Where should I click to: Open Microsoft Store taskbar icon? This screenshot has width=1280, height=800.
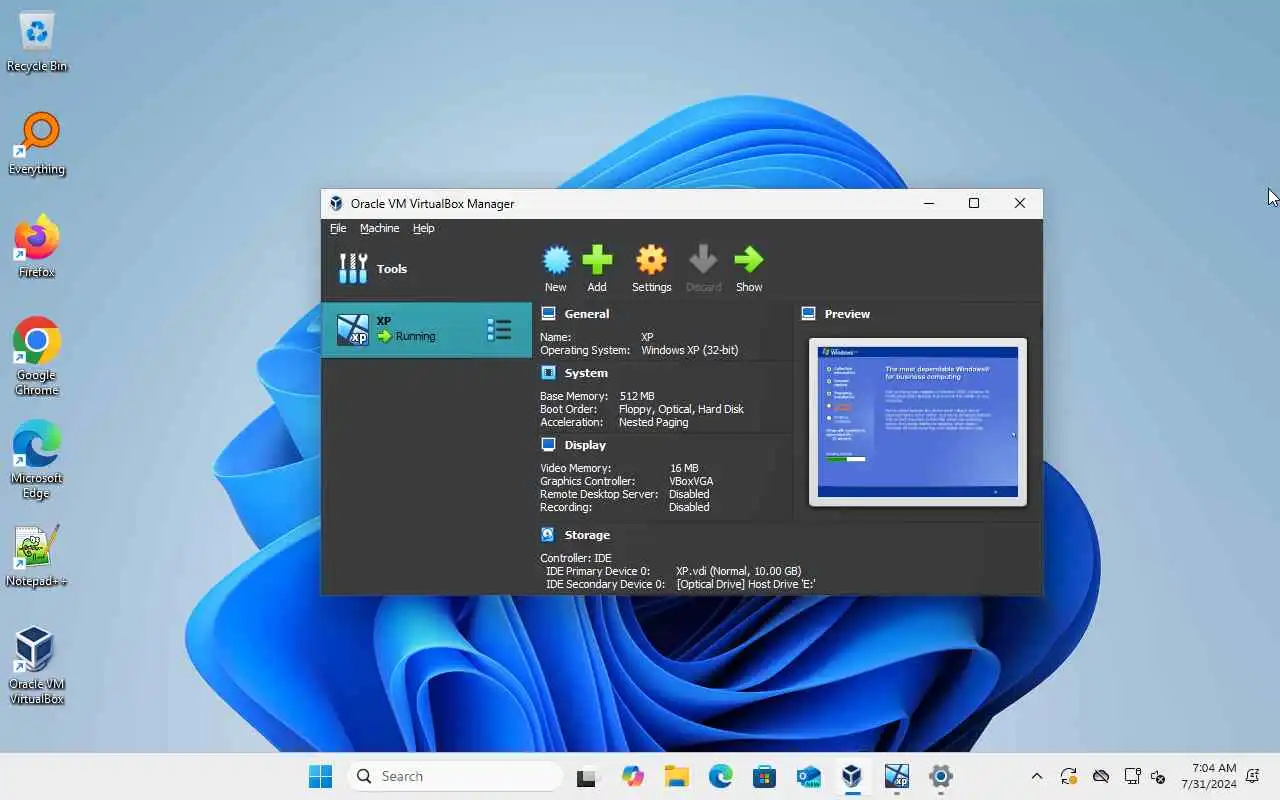pos(764,776)
